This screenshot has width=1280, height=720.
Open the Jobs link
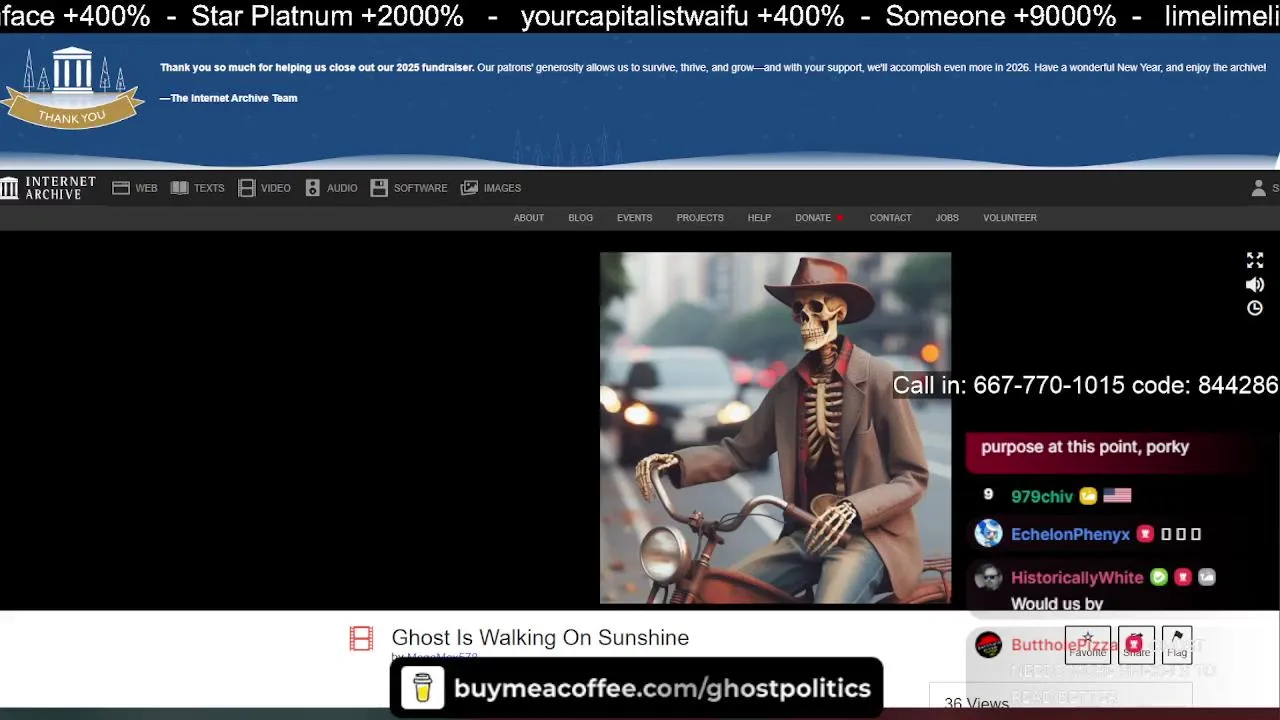(947, 218)
